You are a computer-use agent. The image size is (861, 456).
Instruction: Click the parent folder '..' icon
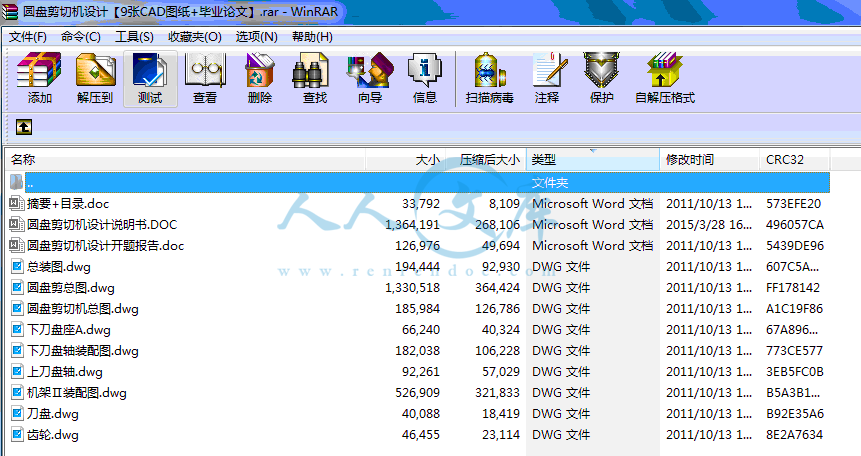pos(16,182)
